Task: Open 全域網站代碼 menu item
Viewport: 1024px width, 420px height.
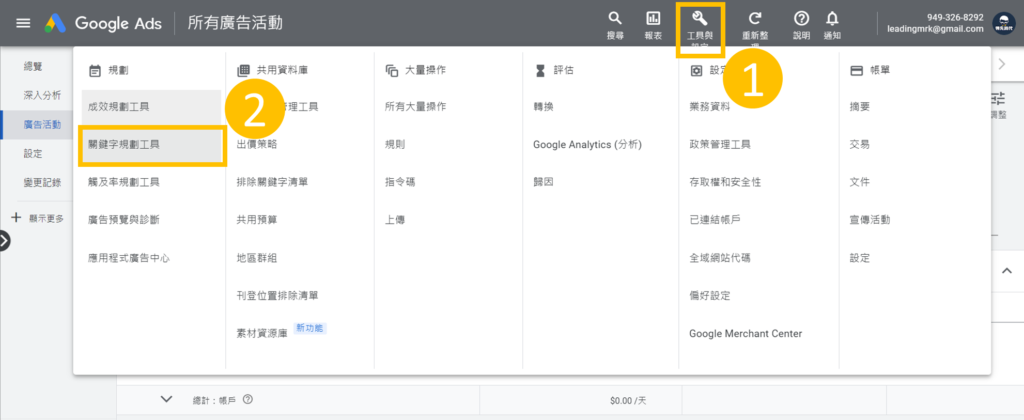Action: [720, 258]
